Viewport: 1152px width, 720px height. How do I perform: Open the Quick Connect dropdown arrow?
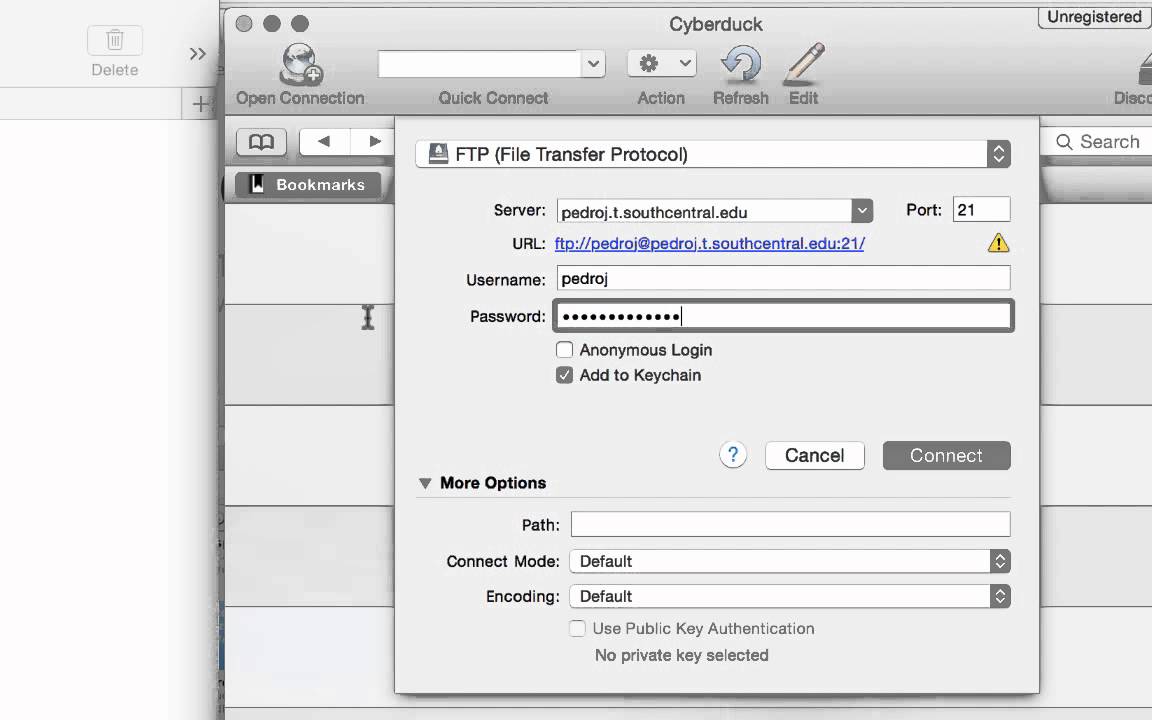(x=593, y=64)
